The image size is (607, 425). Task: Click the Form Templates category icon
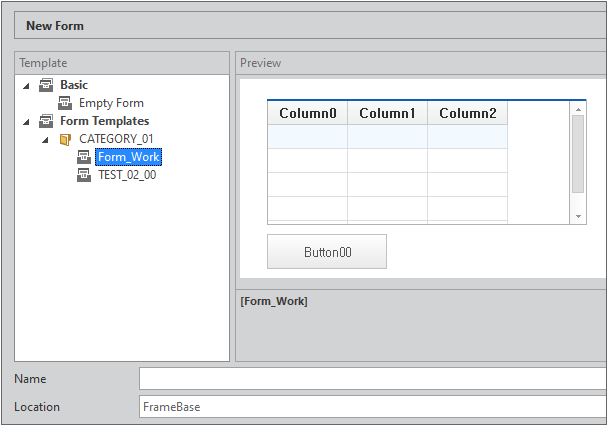click(46, 121)
